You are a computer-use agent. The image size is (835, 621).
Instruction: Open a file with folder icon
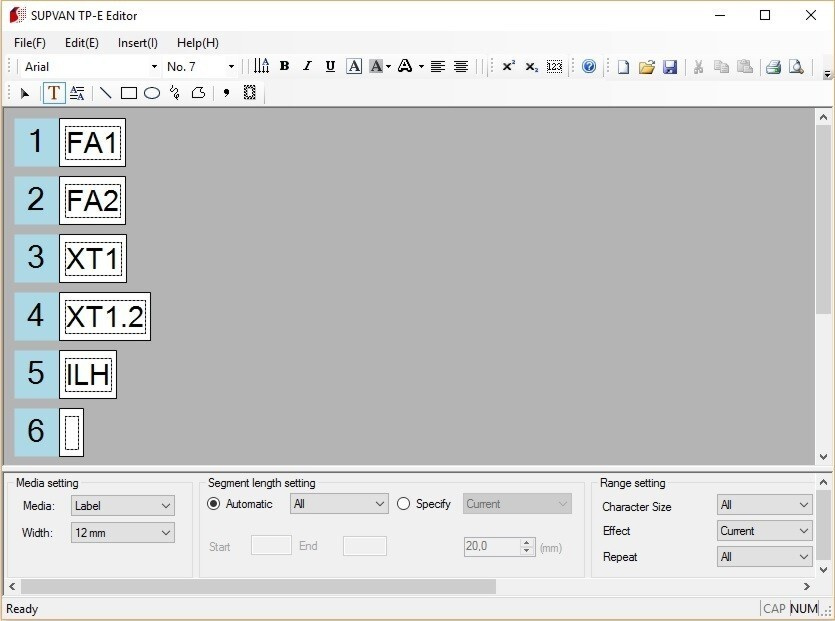(x=647, y=67)
